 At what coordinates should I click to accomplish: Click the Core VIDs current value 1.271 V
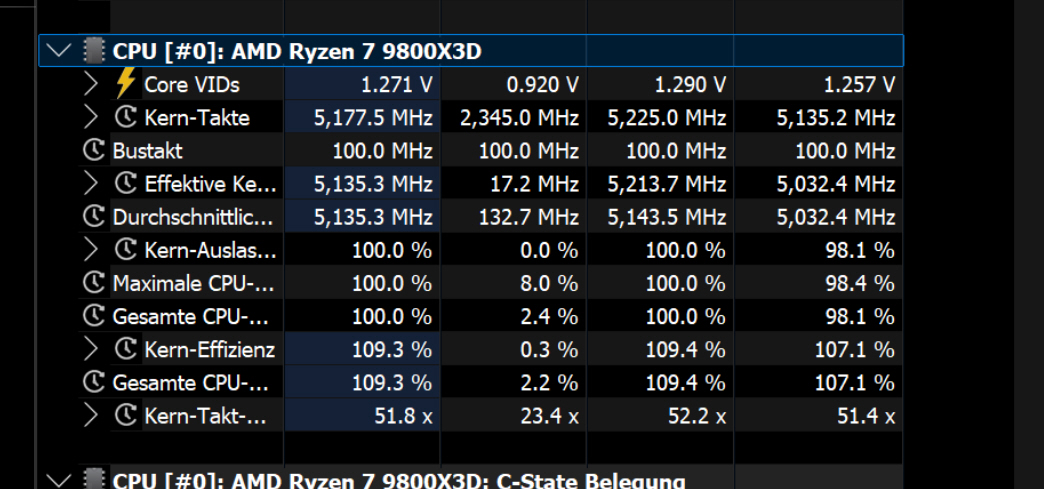pos(397,85)
